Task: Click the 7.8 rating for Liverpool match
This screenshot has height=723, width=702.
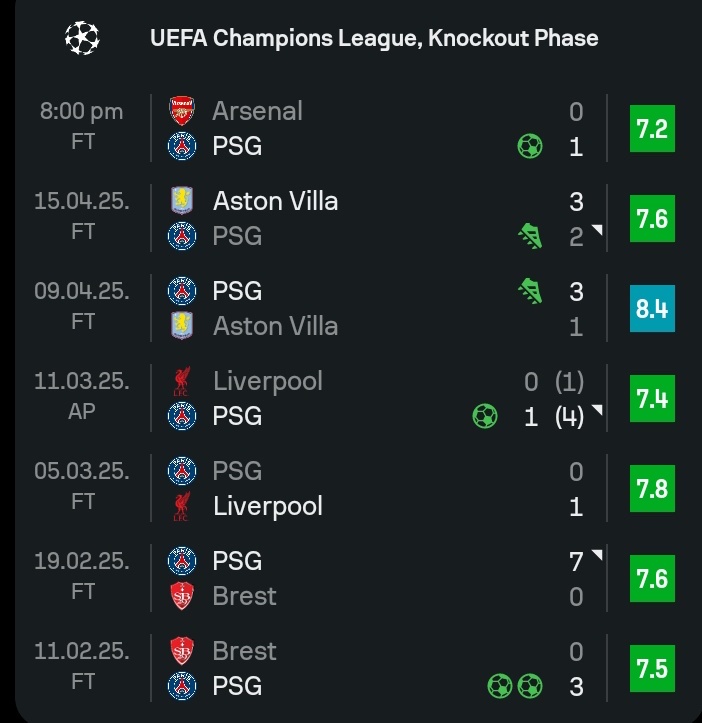Action: click(652, 489)
